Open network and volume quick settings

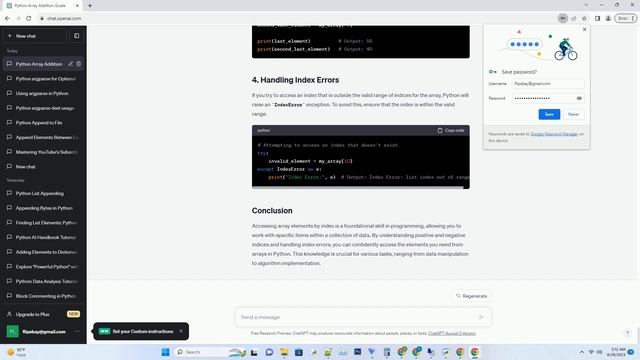pyautogui.click(x=596, y=352)
